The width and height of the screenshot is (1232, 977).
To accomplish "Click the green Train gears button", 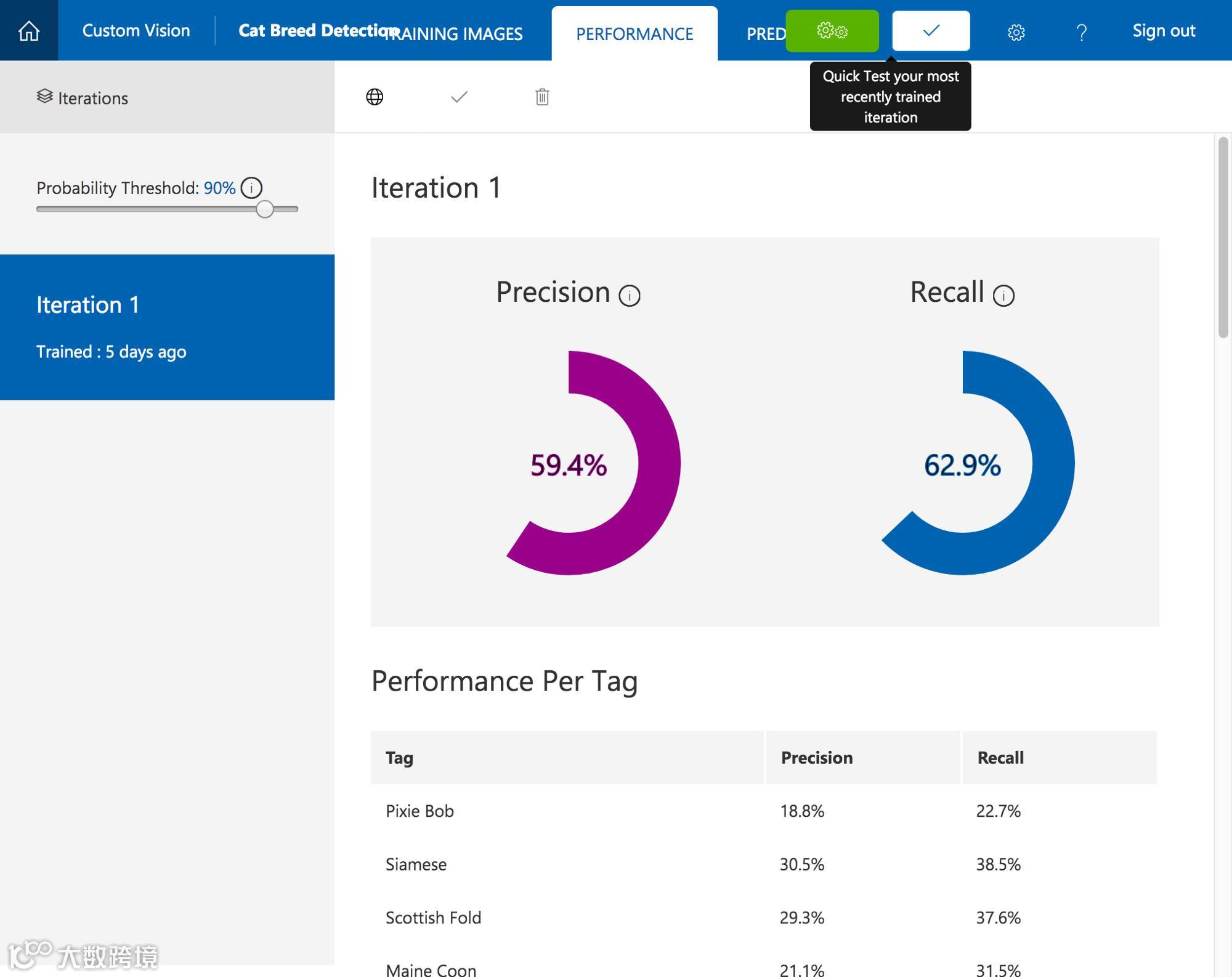I will (832, 31).
